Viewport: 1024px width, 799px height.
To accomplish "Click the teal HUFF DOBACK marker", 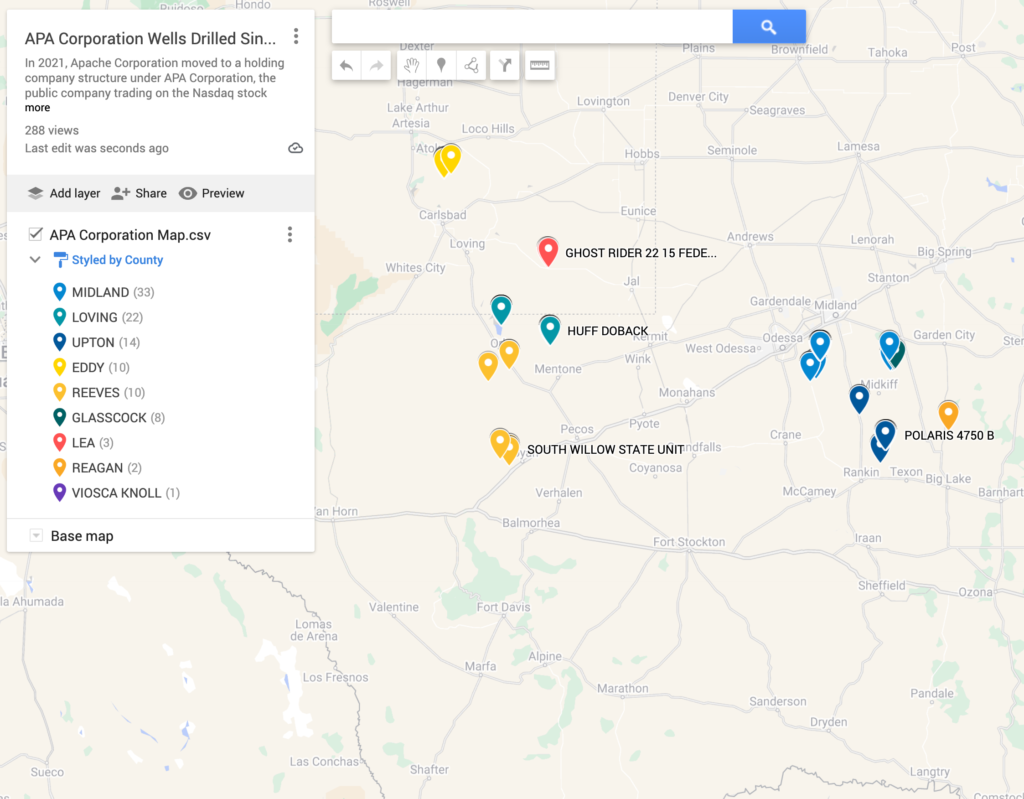I will point(550,329).
